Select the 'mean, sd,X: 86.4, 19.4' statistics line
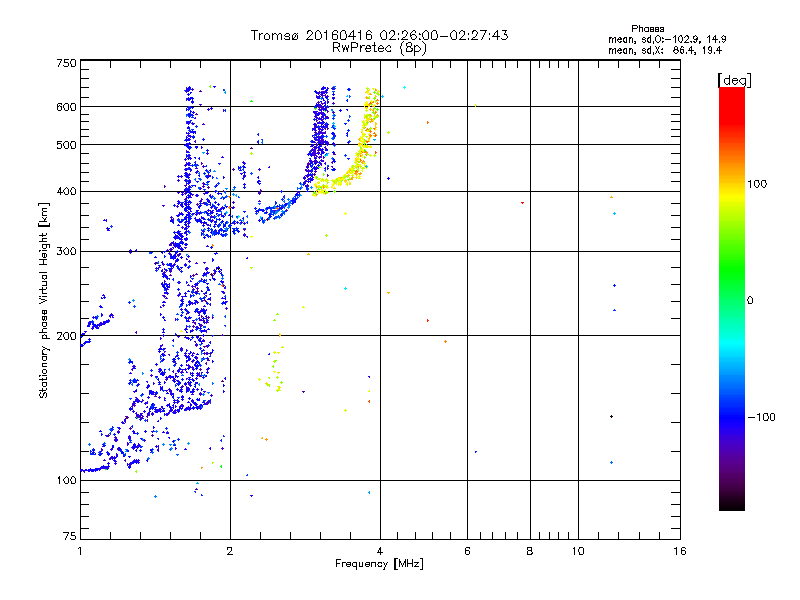This screenshot has height=600, width=800. (x=665, y=50)
